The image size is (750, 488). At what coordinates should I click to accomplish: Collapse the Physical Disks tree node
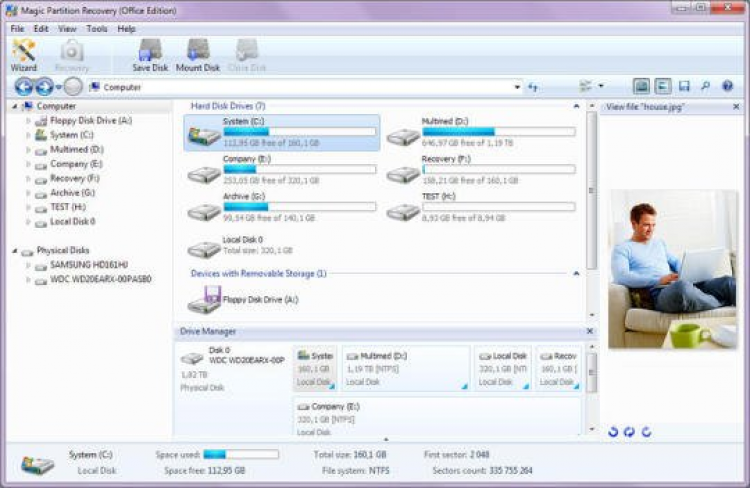[14, 250]
